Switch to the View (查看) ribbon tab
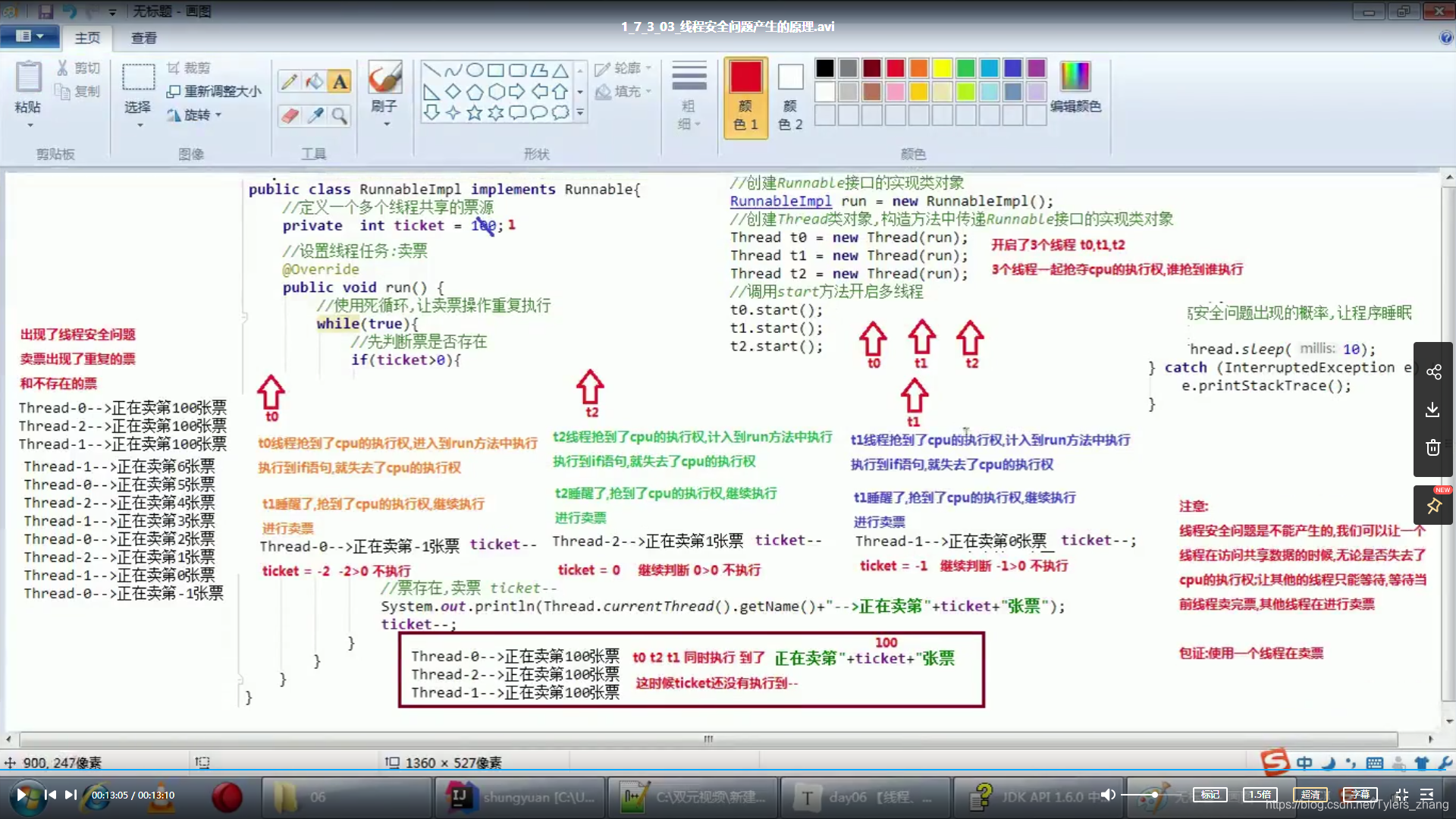 (x=144, y=38)
